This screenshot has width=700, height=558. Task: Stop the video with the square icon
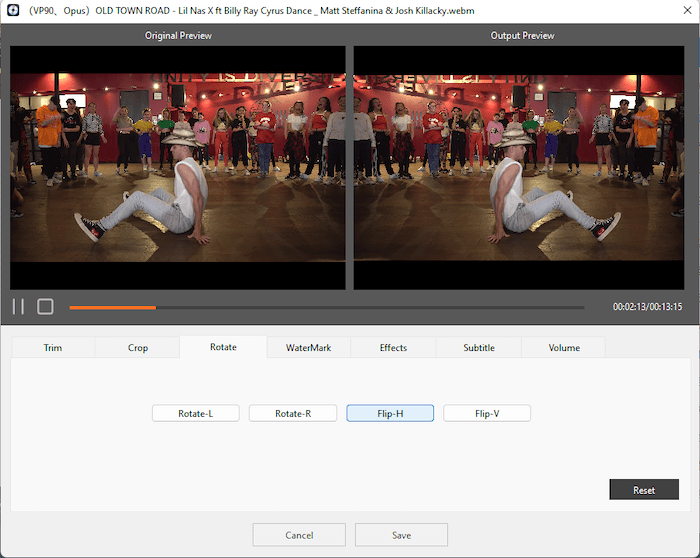45,307
